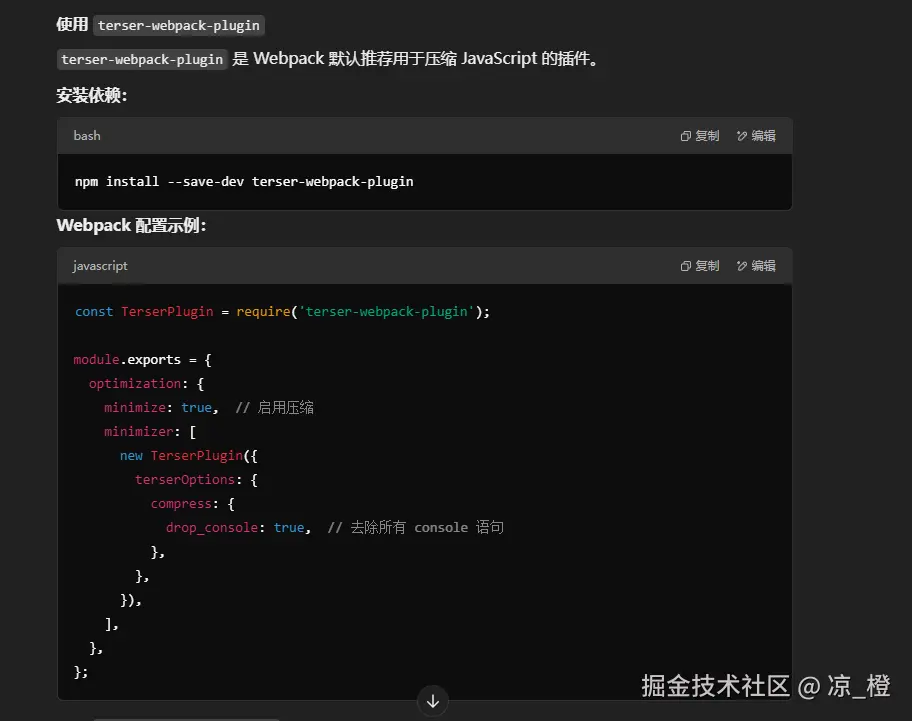Click the terser-webpack-plugin tag before 是 Webpack
Viewport: 912px width, 721px height.
tap(142, 59)
